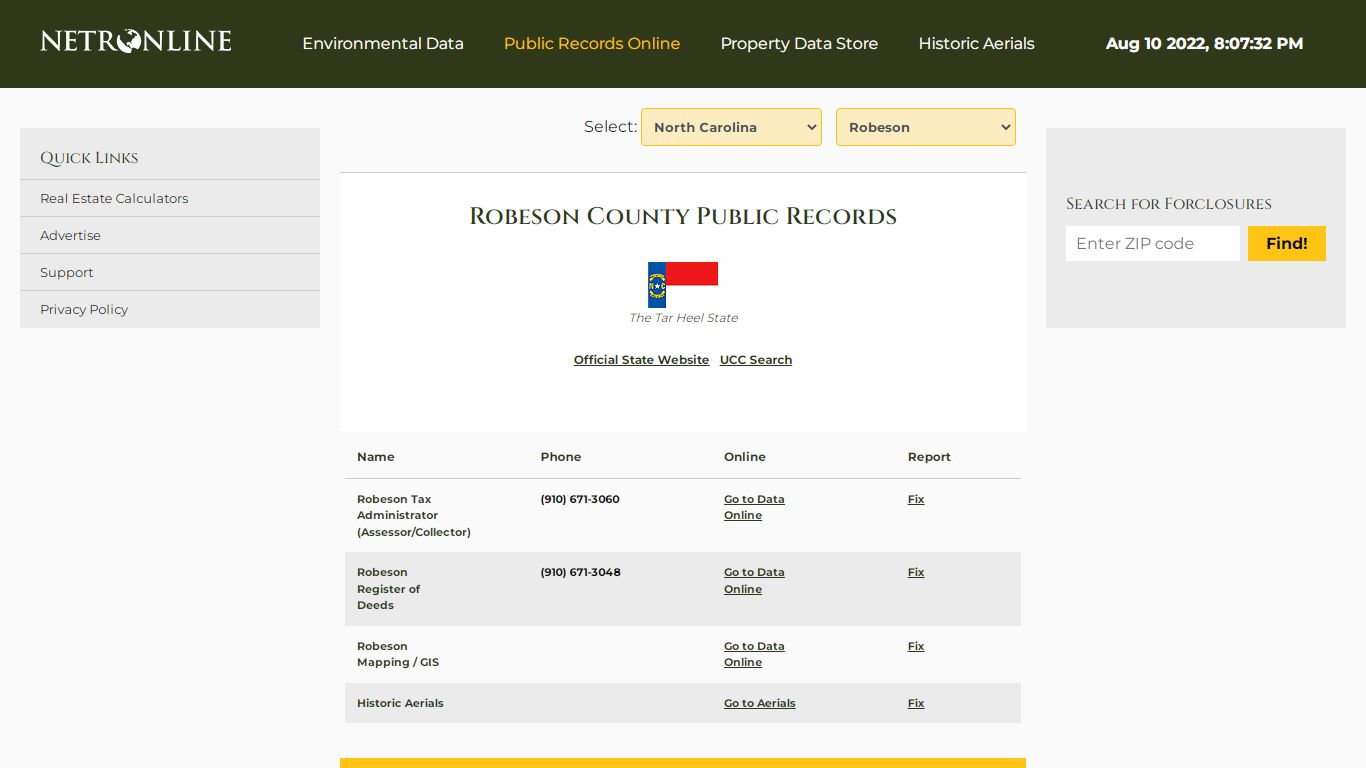Click the Search for Forclosures heading
This screenshot has width=1366, height=768.
[1169, 204]
